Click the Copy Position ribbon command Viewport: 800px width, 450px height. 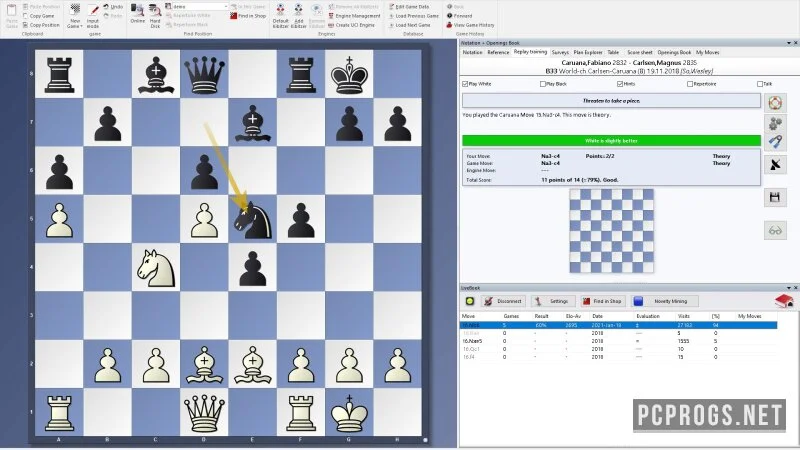click(41, 24)
